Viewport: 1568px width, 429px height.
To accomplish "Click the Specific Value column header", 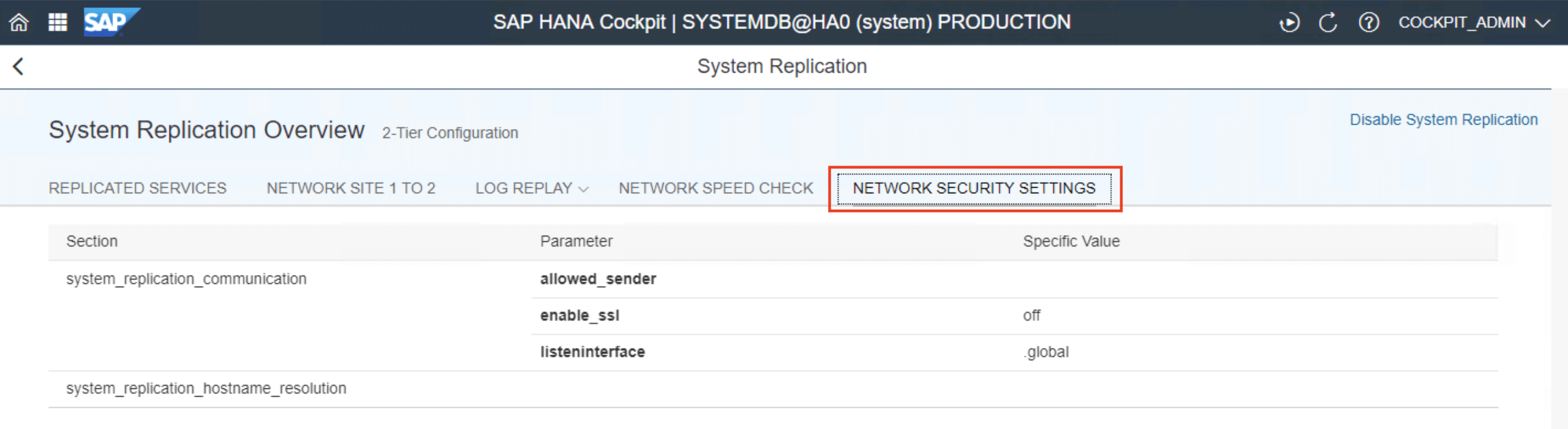I will [1071, 241].
